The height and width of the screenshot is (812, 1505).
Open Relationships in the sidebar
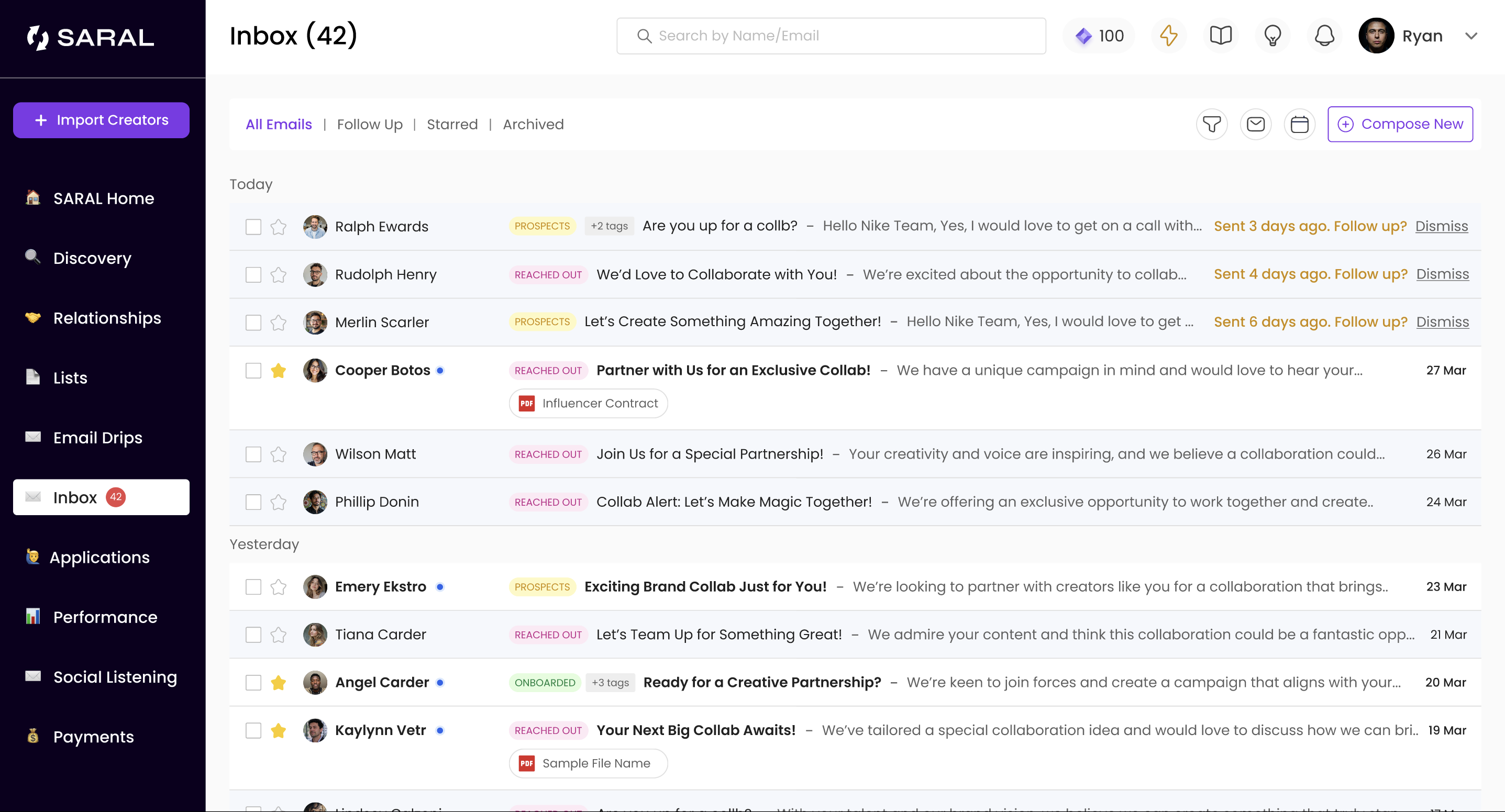tap(101, 318)
